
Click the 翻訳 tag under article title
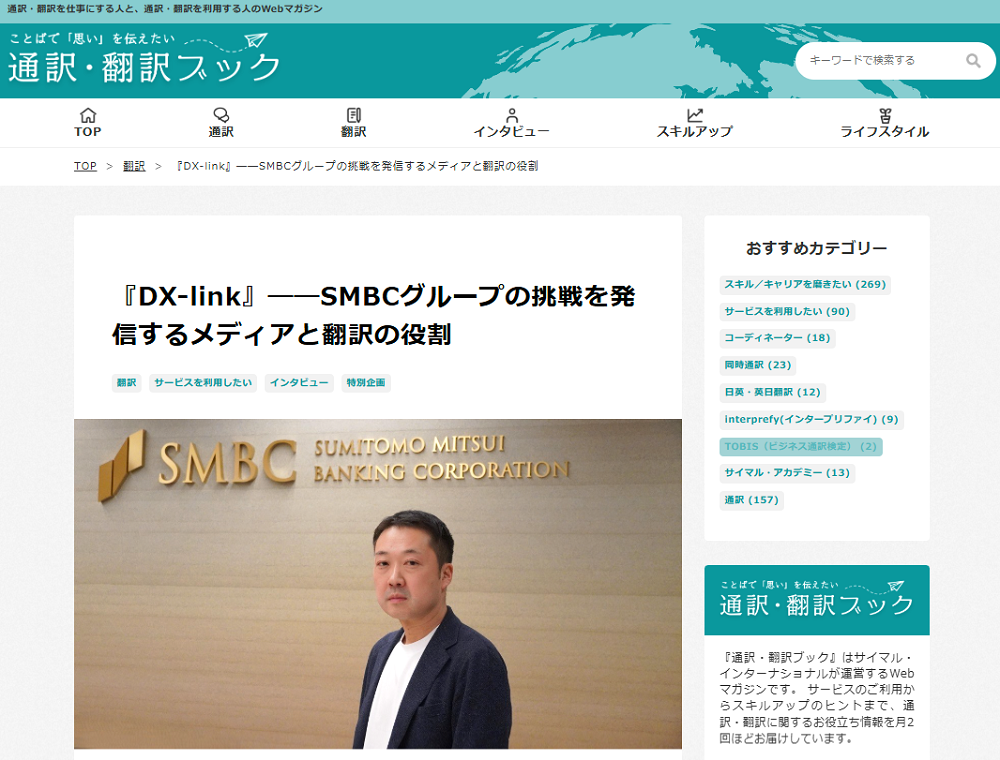coord(126,383)
